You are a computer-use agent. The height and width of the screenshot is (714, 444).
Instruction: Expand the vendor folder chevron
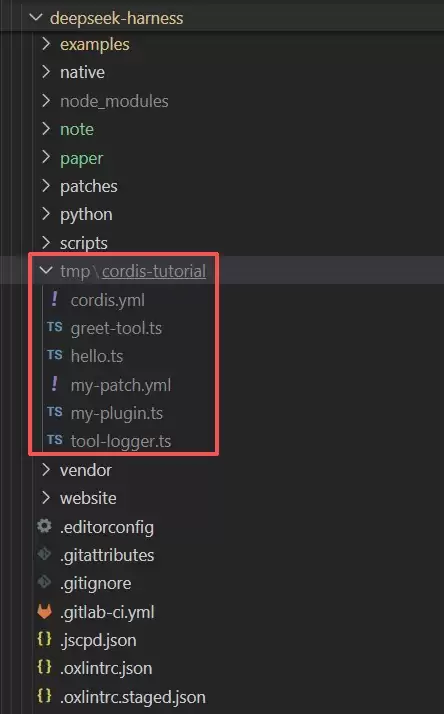pyautogui.click(x=46, y=469)
